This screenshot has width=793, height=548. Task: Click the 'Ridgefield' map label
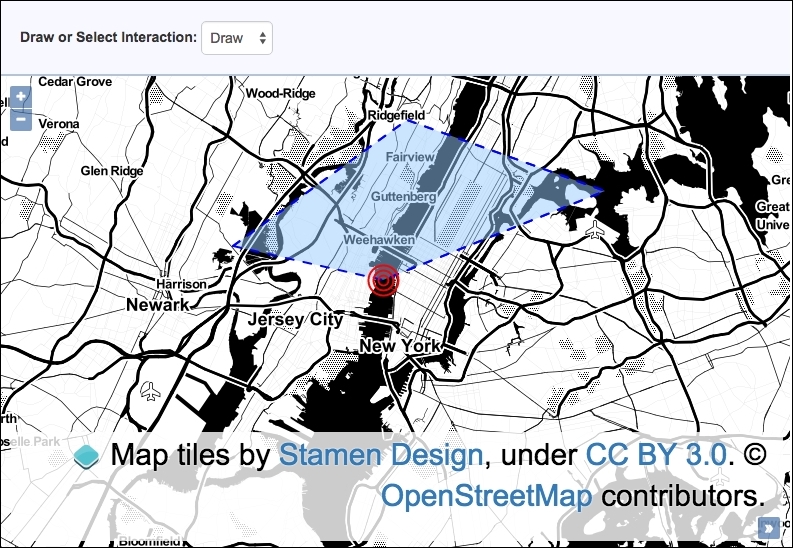(x=396, y=115)
